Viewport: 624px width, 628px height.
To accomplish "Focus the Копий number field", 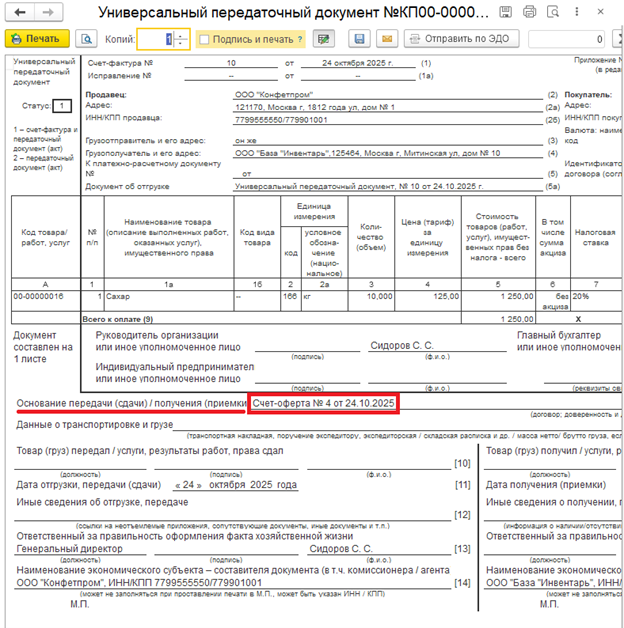I will [x=155, y=39].
